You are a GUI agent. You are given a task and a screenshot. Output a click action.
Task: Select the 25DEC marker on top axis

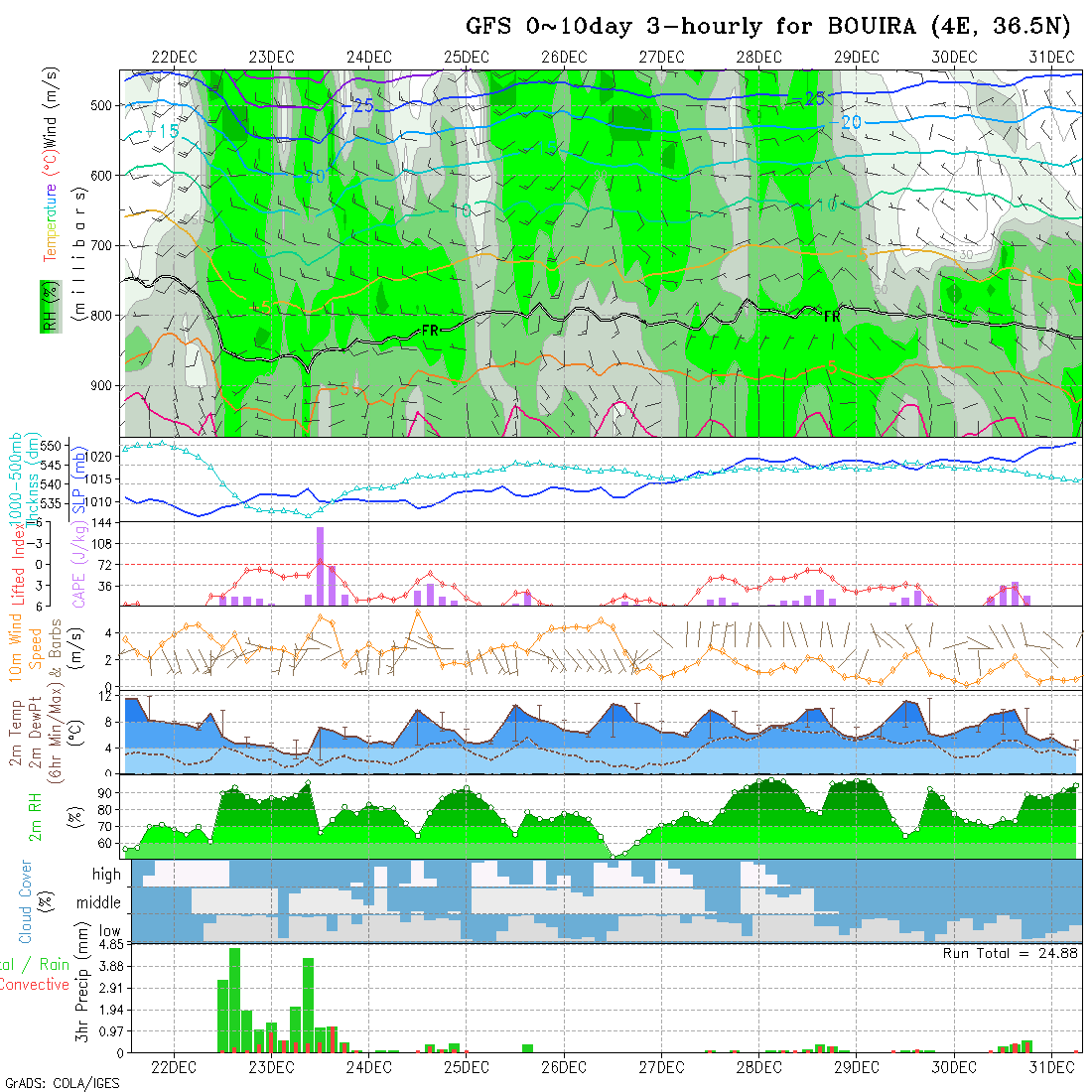point(466,57)
